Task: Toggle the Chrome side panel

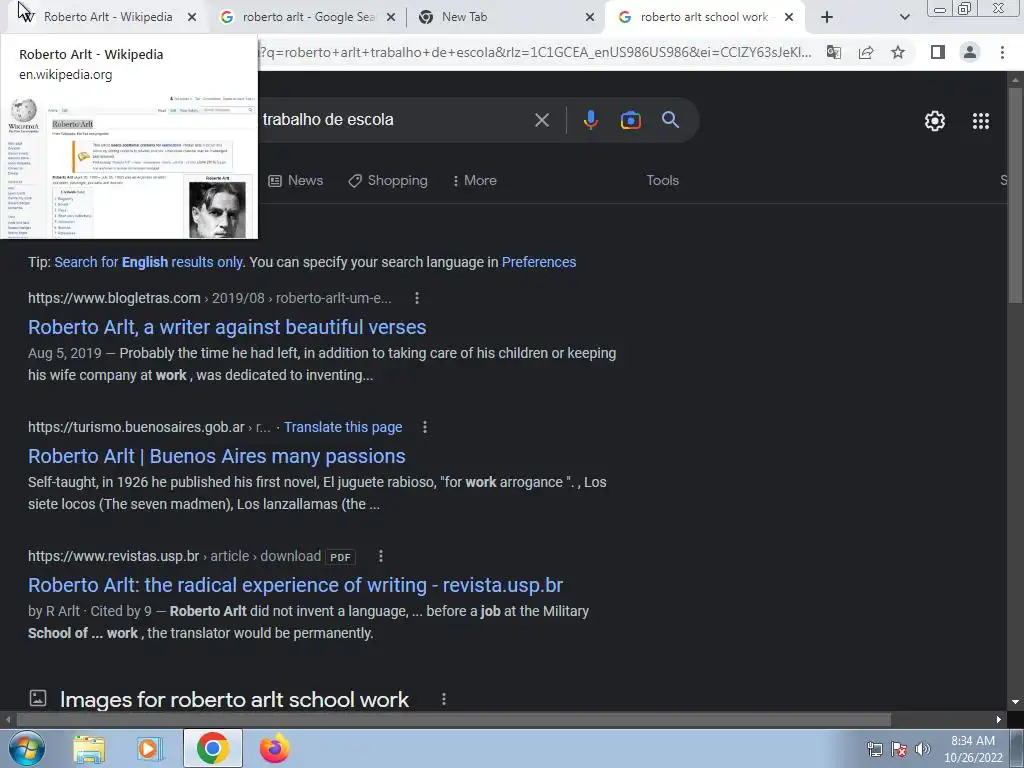Action: [x=938, y=52]
